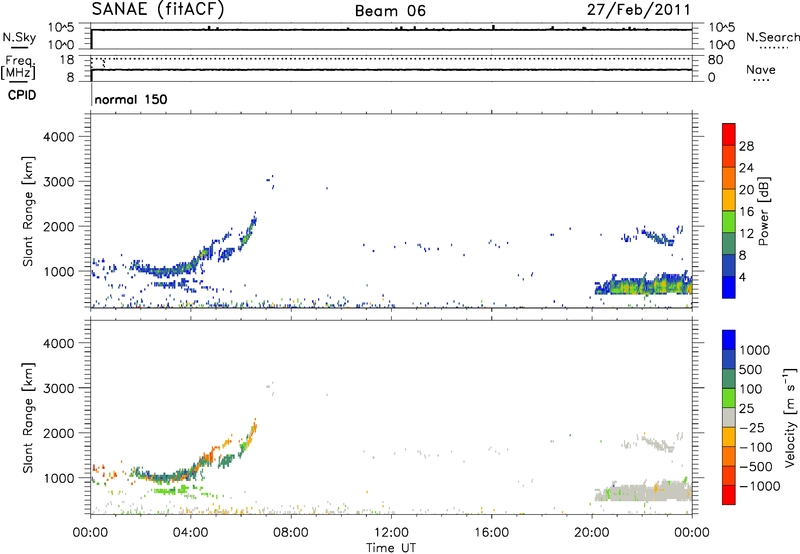
Task: Select the 8–12 dB teal power swatch
Action: [729, 244]
